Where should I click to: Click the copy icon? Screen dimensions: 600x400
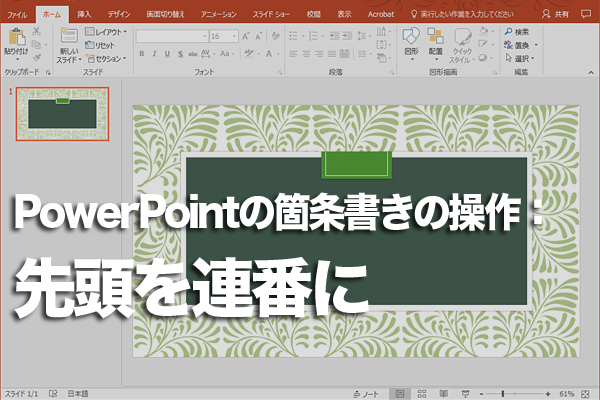pos(36,44)
